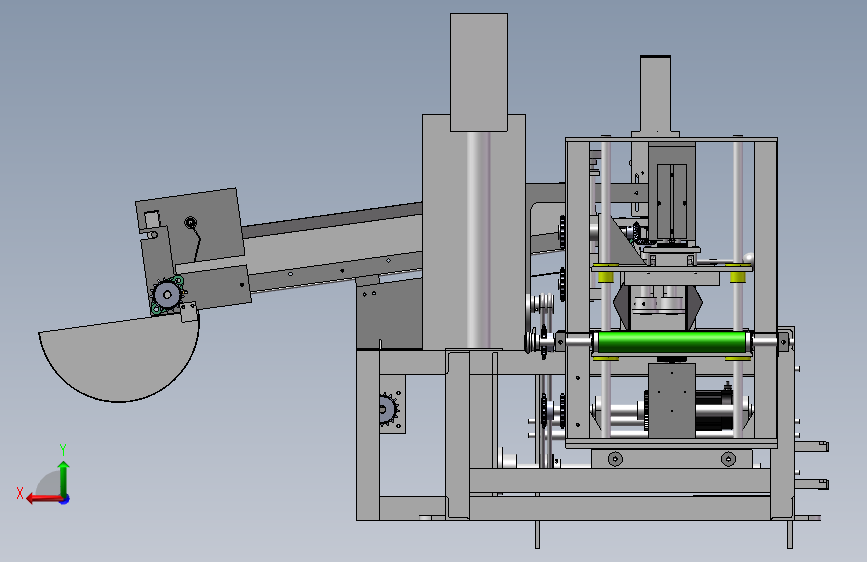Image resolution: width=867 pixels, height=562 pixels.
Task: Click the red X axis arrow of the triad
Action: click(x=44, y=499)
